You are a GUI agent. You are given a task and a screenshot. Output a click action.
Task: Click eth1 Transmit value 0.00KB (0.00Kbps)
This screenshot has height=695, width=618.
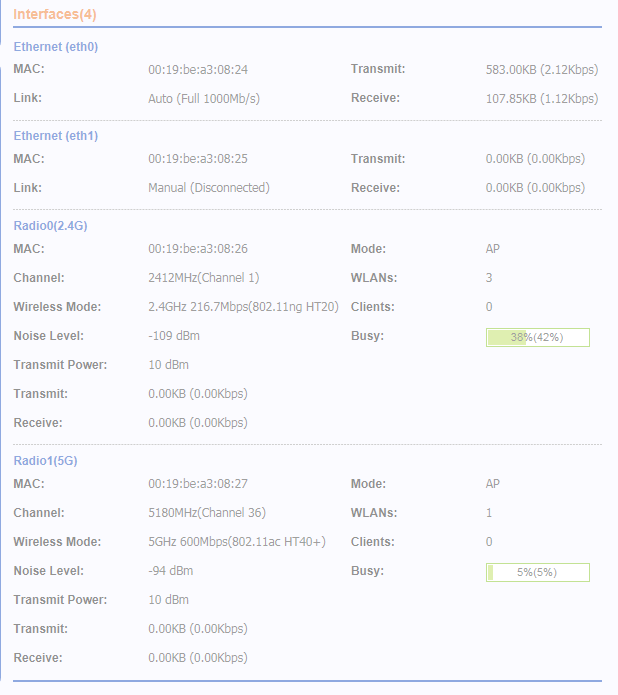click(x=535, y=159)
